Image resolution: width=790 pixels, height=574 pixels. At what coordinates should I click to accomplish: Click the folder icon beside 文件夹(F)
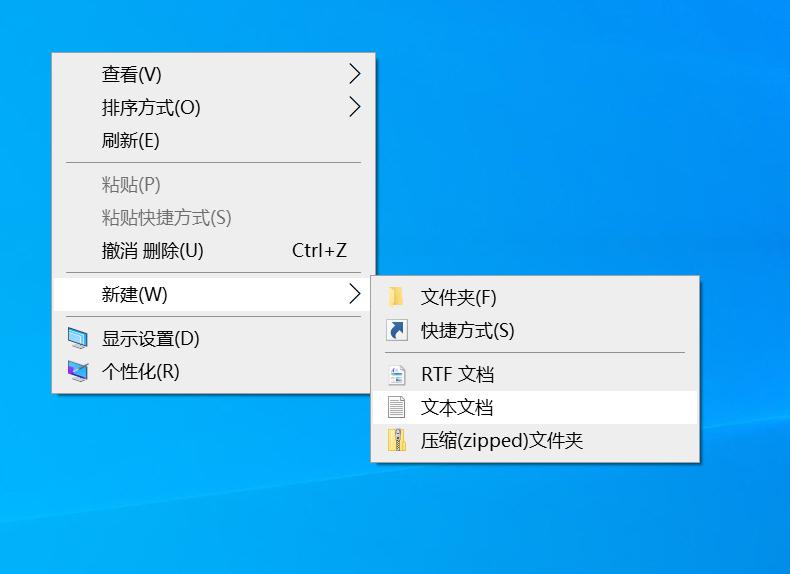(396, 297)
